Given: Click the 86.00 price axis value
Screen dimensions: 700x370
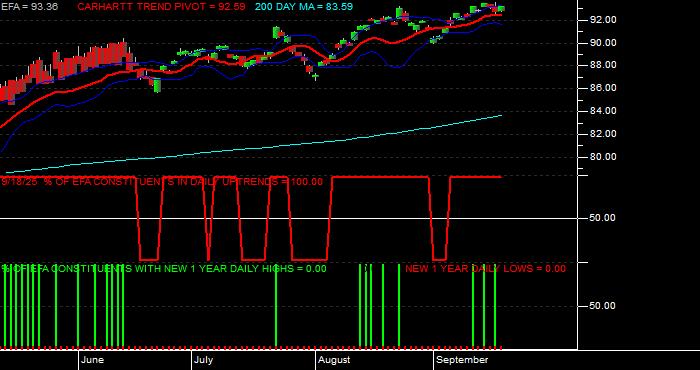Looking at the screenshot, I should coord(603,88).
